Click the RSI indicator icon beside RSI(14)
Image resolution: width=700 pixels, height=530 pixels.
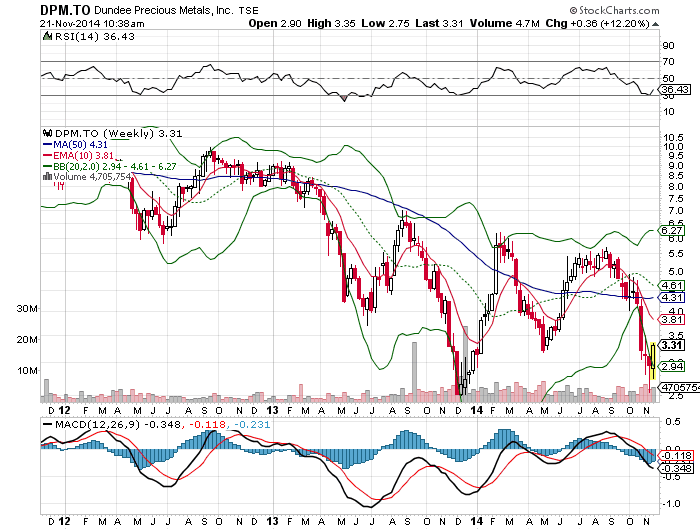pyautogui.click(x=47, y=36)
